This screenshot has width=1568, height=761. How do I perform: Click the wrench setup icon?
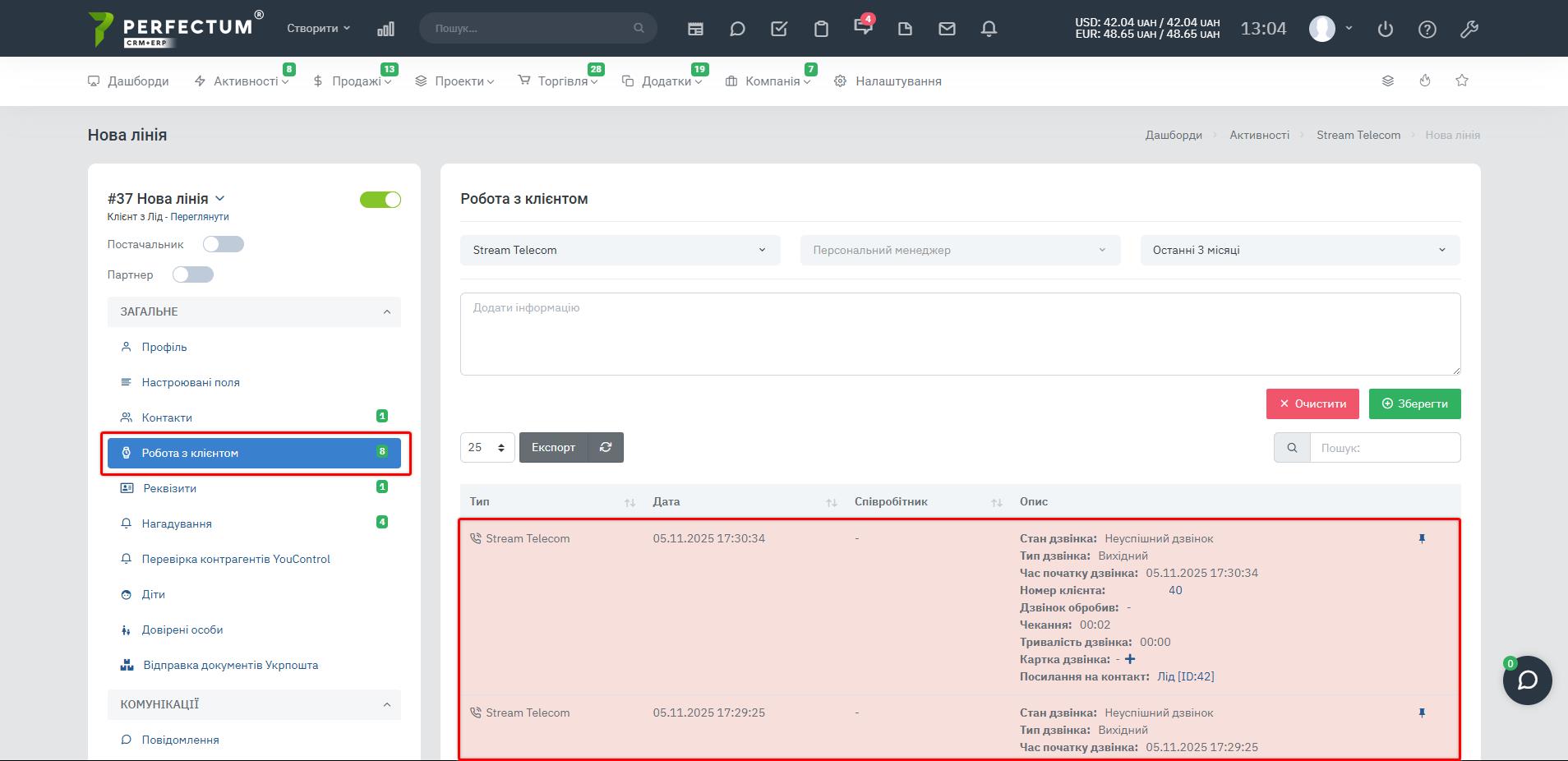click(x=1469, y=29)
